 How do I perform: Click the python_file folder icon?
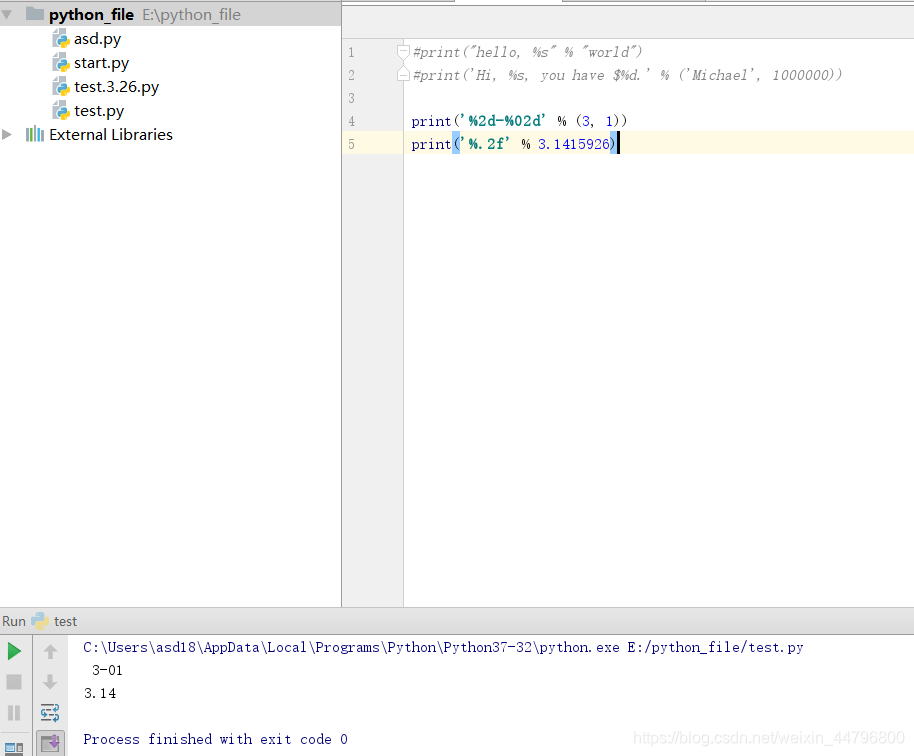[x=35, y=14]
